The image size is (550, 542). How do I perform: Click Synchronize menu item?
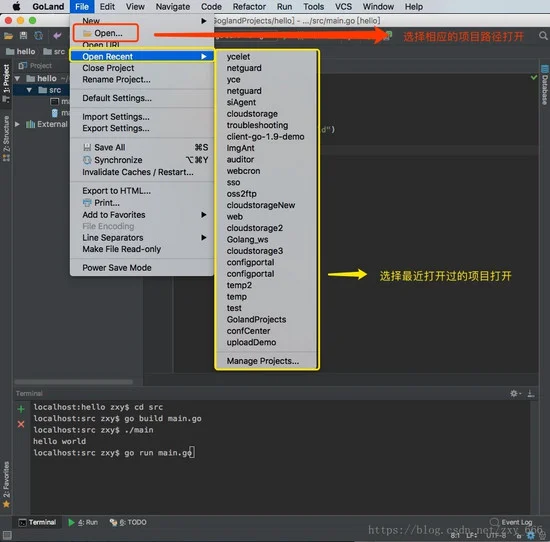(x=142, y=160)
